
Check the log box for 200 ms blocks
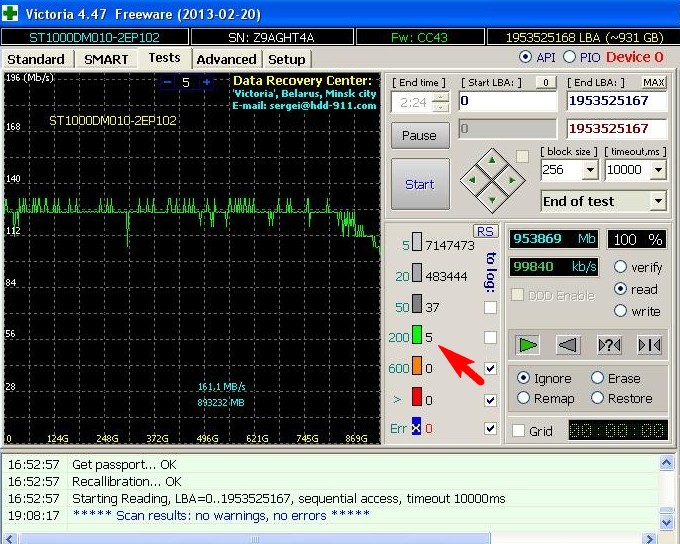pos(490,338)
